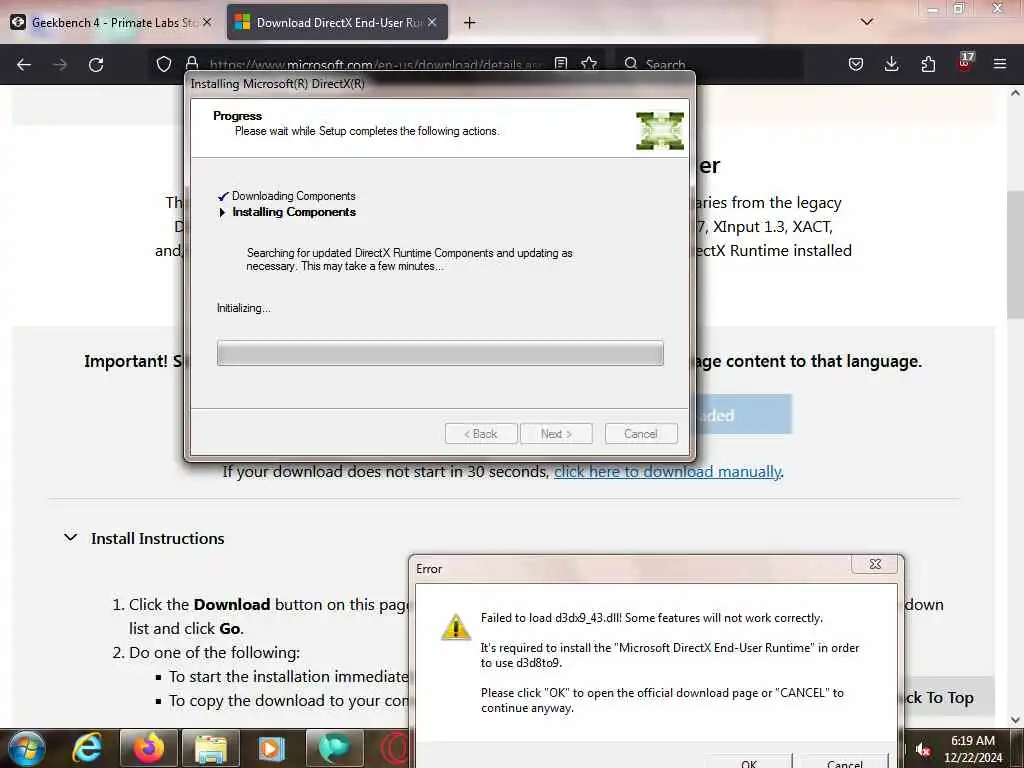The width and height of the screenshot is (1024, 768).
Task: Click Back in DirectX installer
Action: [x=481, y=434]
